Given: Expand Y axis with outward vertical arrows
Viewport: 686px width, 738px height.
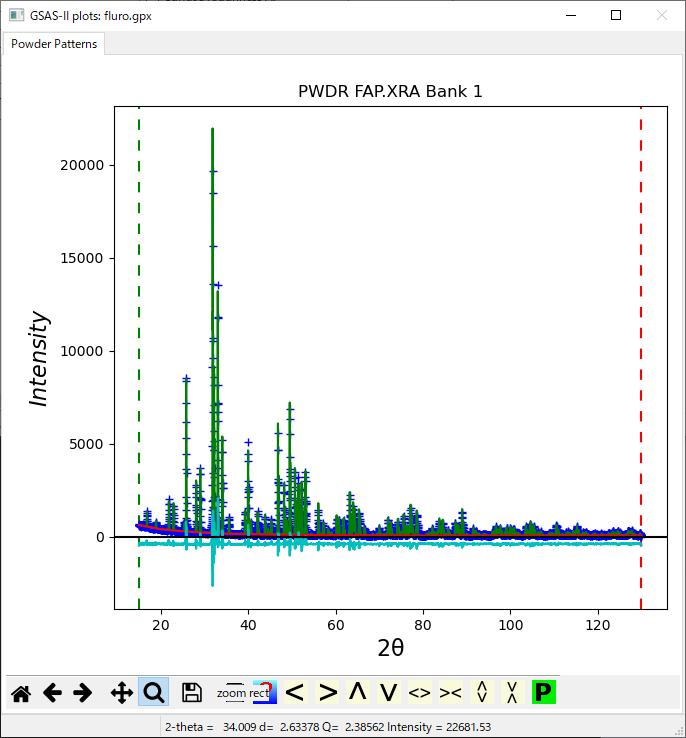Looking at the screenshot, I should (x=482, y=692).
